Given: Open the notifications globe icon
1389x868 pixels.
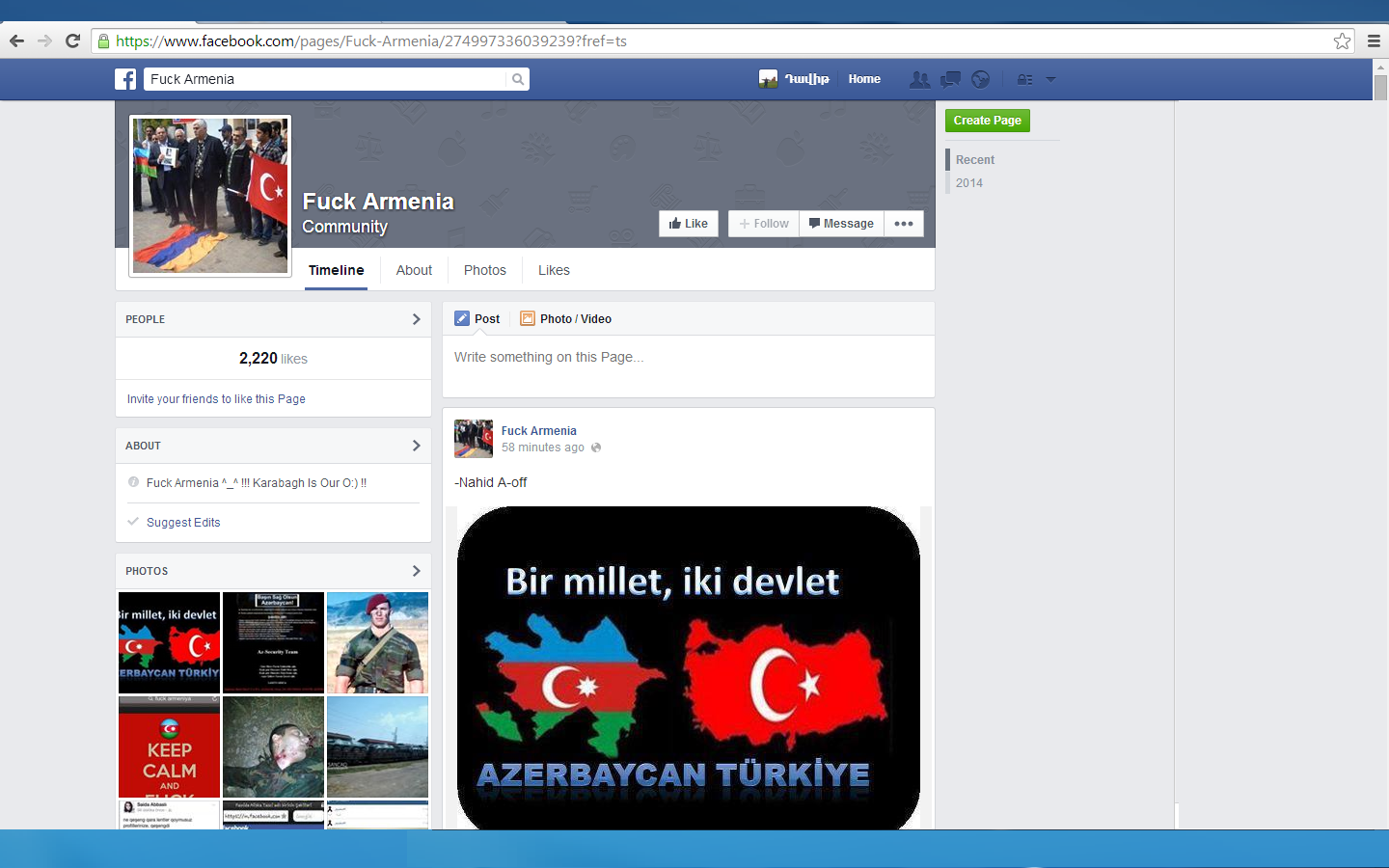Looking at the screenshot, I should pyautogui.click(x=980, y=79).
